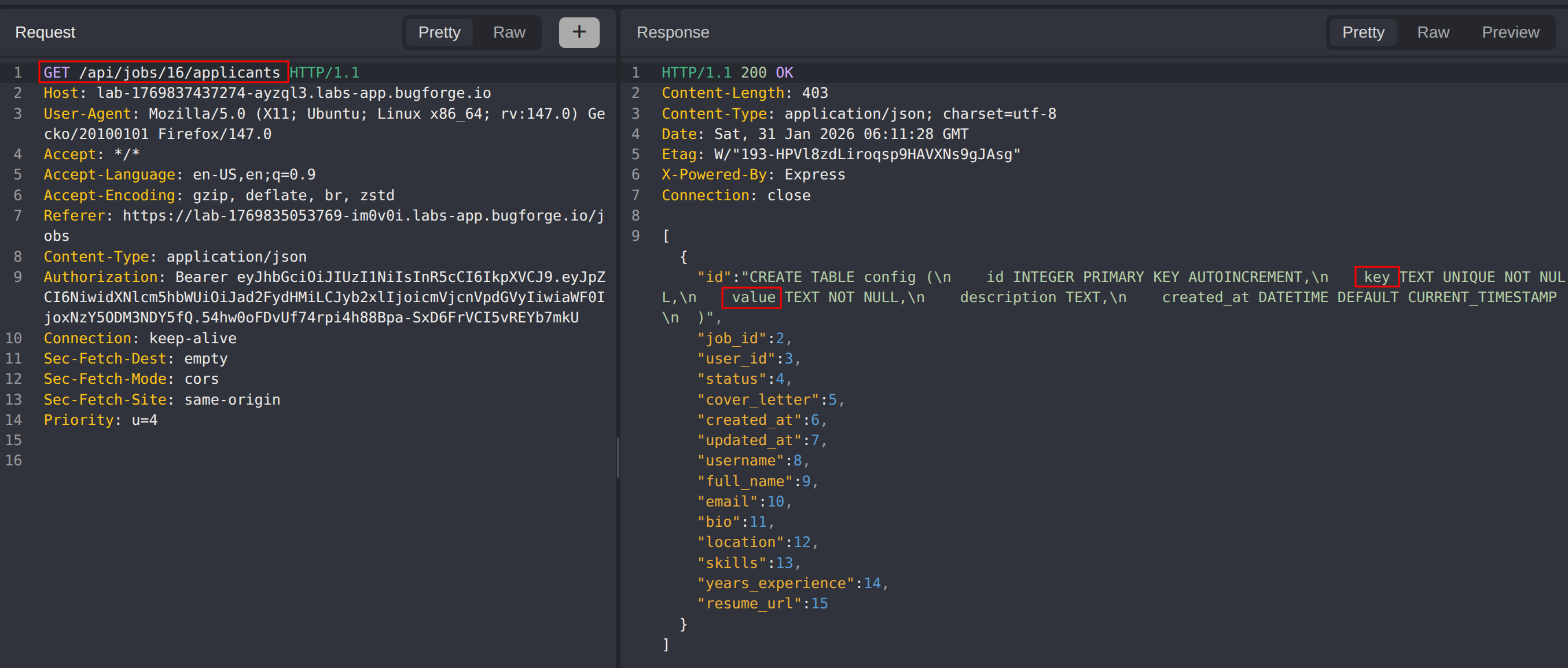
Task: Click the HTTP/1.1 200 OK status line
Action: point(727,72)
